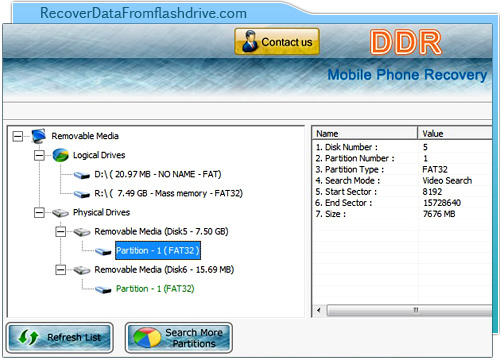Screen dimensions: 500x360
Task: Collapse the Removable Media root node
Action: [18, 136]
